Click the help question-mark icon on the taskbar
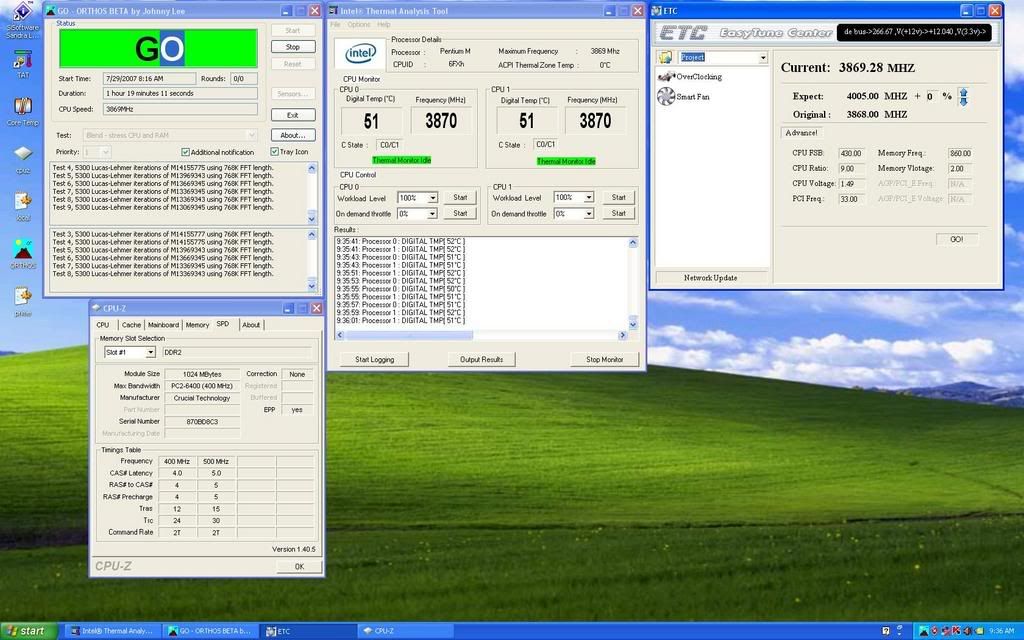The image size is (1024, 640). click(x=886, y=631)
